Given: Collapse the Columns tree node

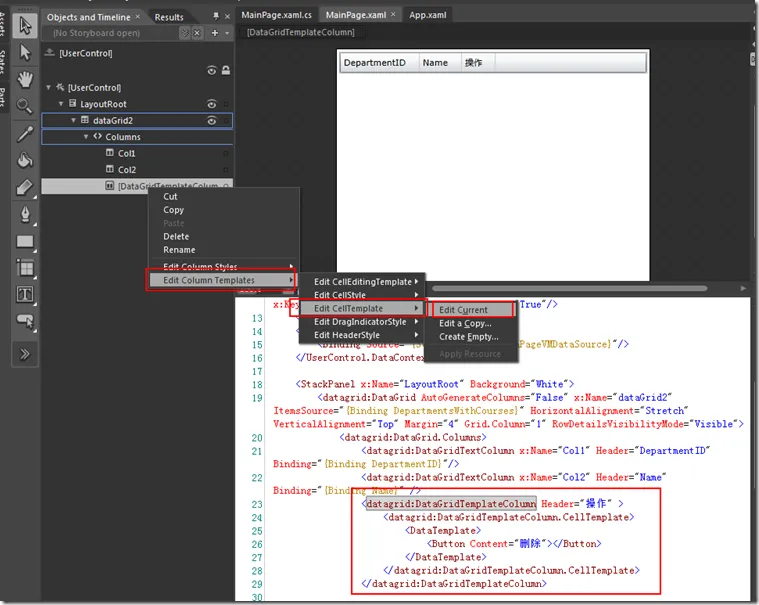Looking at the screenshot, I should tap(86, 137).
